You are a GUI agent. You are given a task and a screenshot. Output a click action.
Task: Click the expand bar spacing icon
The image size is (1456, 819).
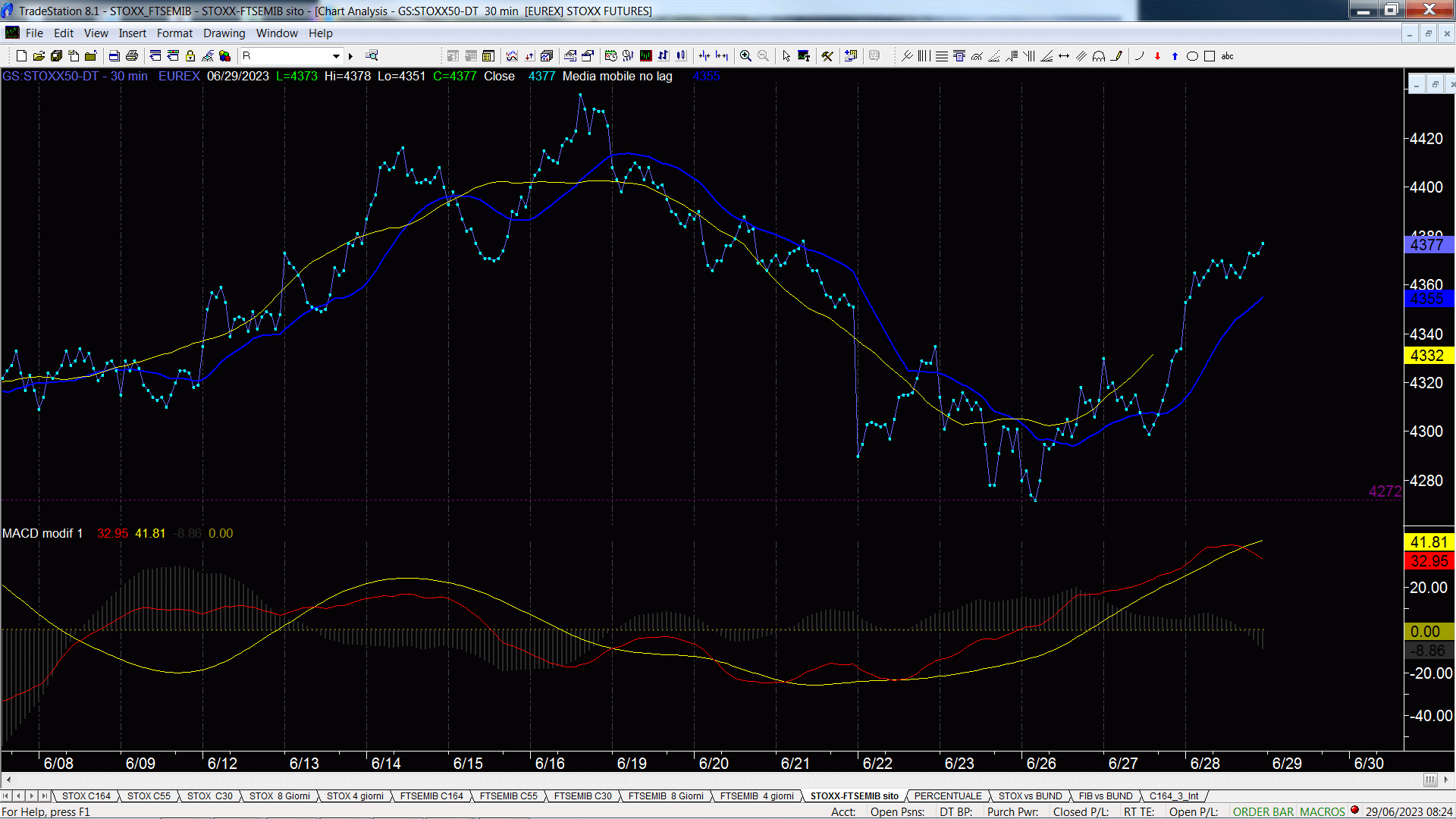722,56
